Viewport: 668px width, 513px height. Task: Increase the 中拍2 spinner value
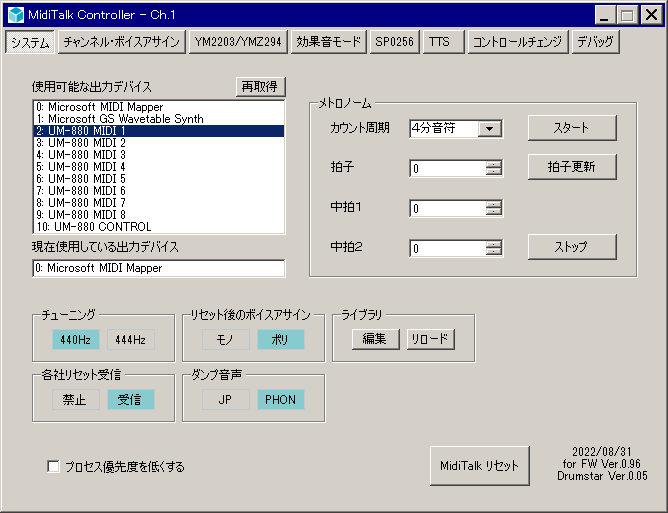tap(493, 245)
